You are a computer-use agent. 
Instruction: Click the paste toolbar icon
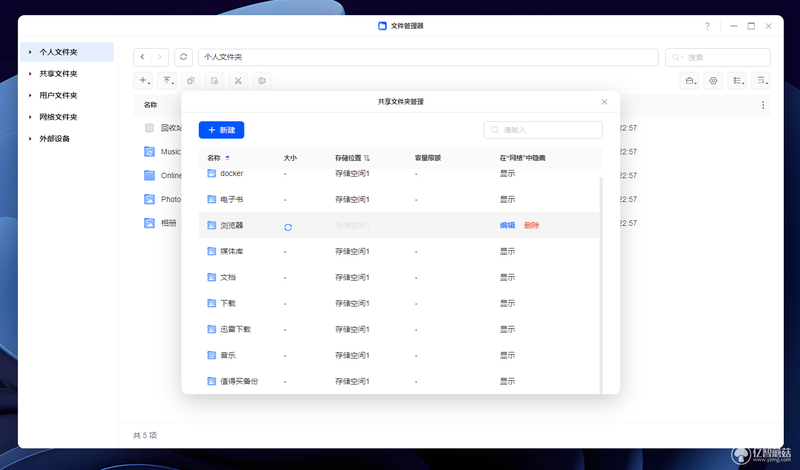[214, 81]
